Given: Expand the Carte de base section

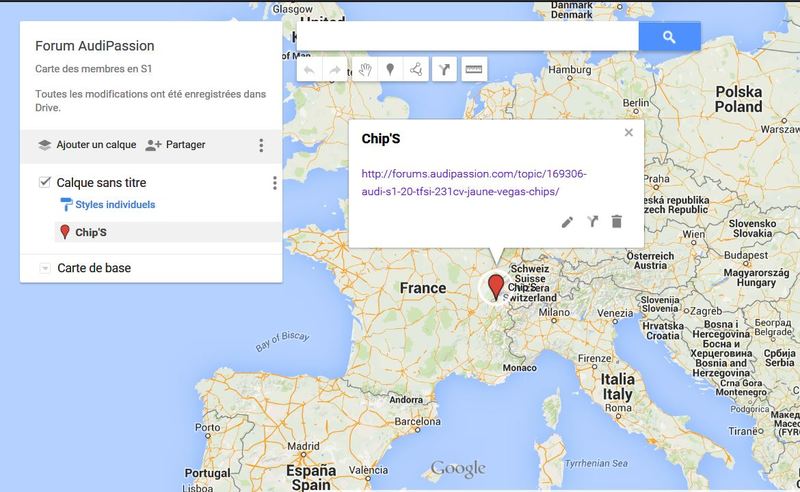Looking at the screenshot, I should [45, 269].
